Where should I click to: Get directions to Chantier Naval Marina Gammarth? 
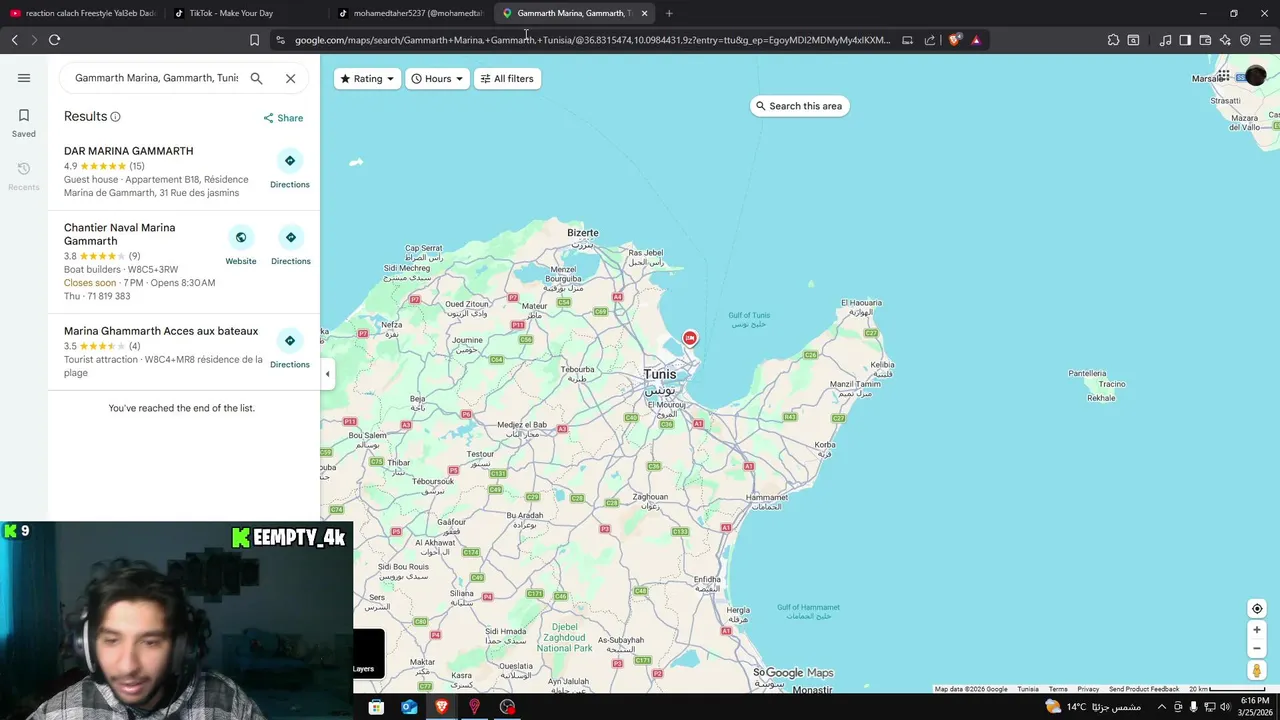[x=291, y=246]
